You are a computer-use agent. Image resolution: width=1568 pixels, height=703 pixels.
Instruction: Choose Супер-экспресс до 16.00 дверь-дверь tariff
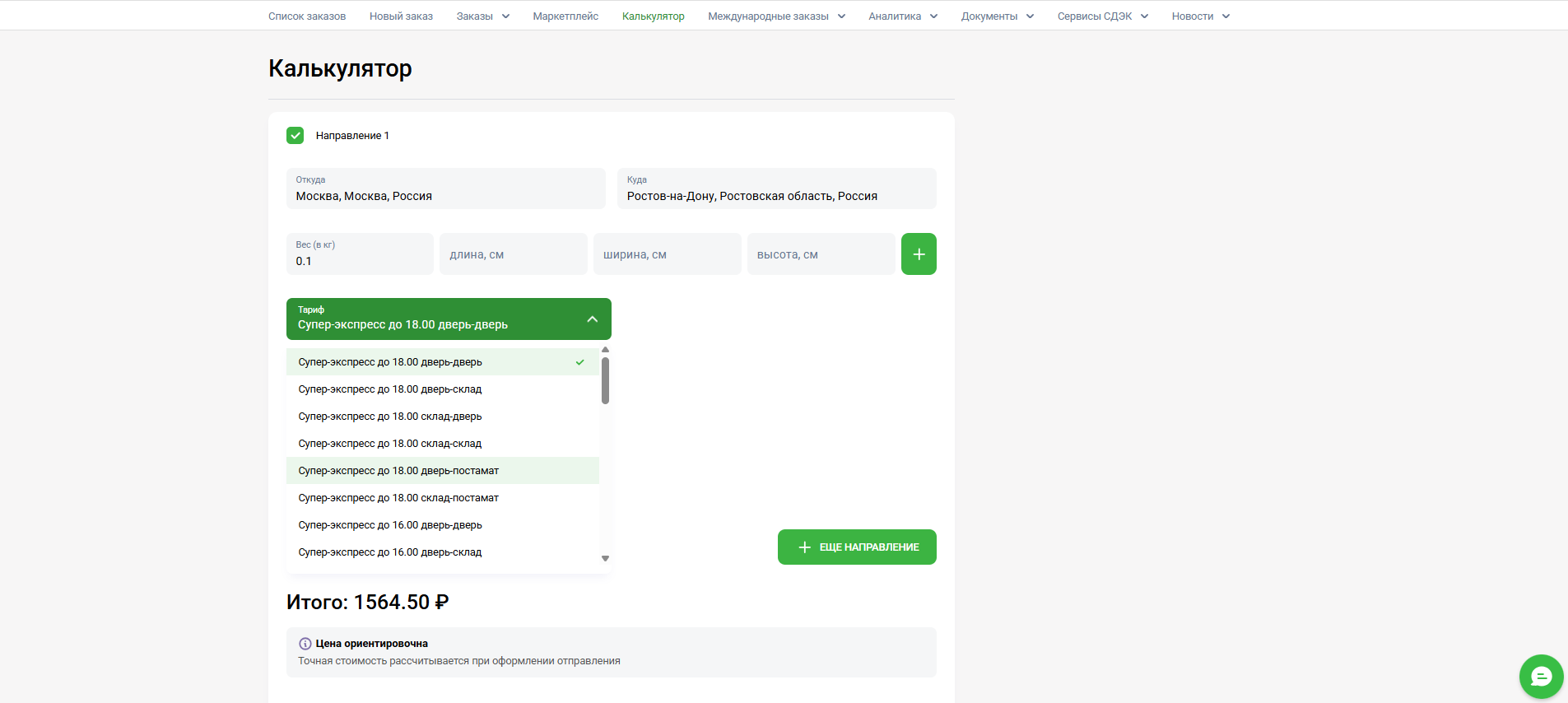pos(390,525)
